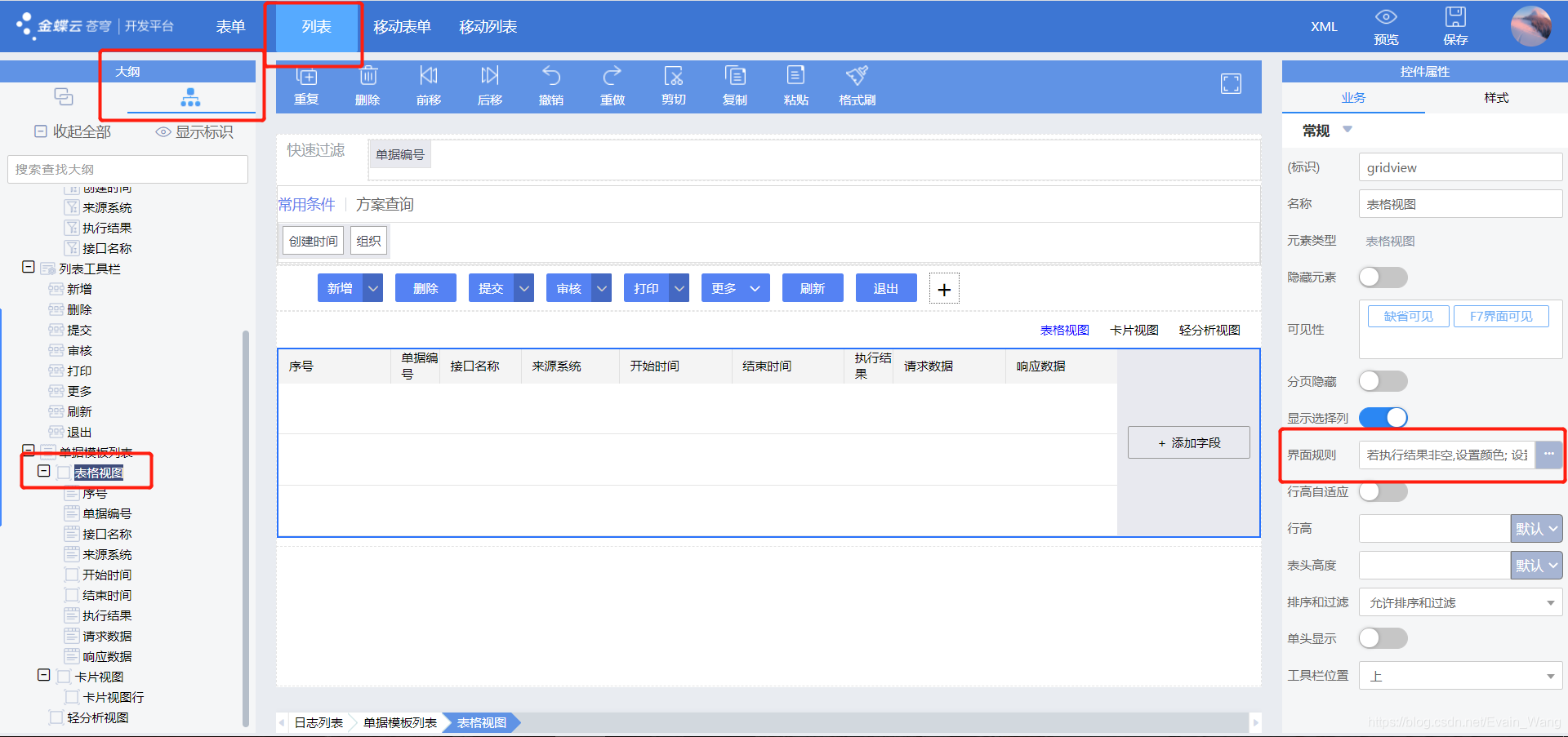Click the 复制 copy icon
Viewport: 1568px width, 737px height.
[735, 76]
